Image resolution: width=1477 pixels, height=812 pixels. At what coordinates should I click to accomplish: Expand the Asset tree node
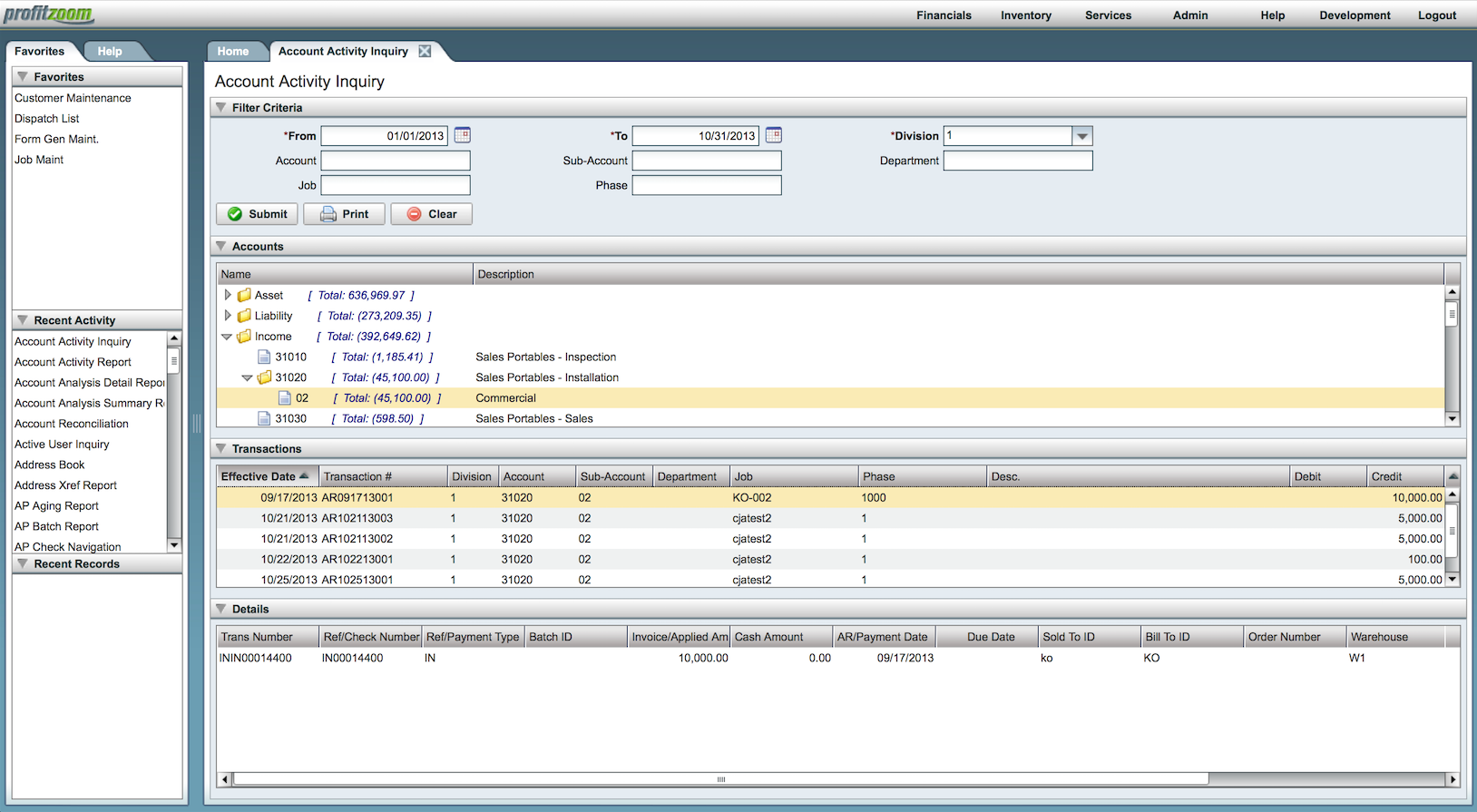pyautogui.click(x=228, y=295)
